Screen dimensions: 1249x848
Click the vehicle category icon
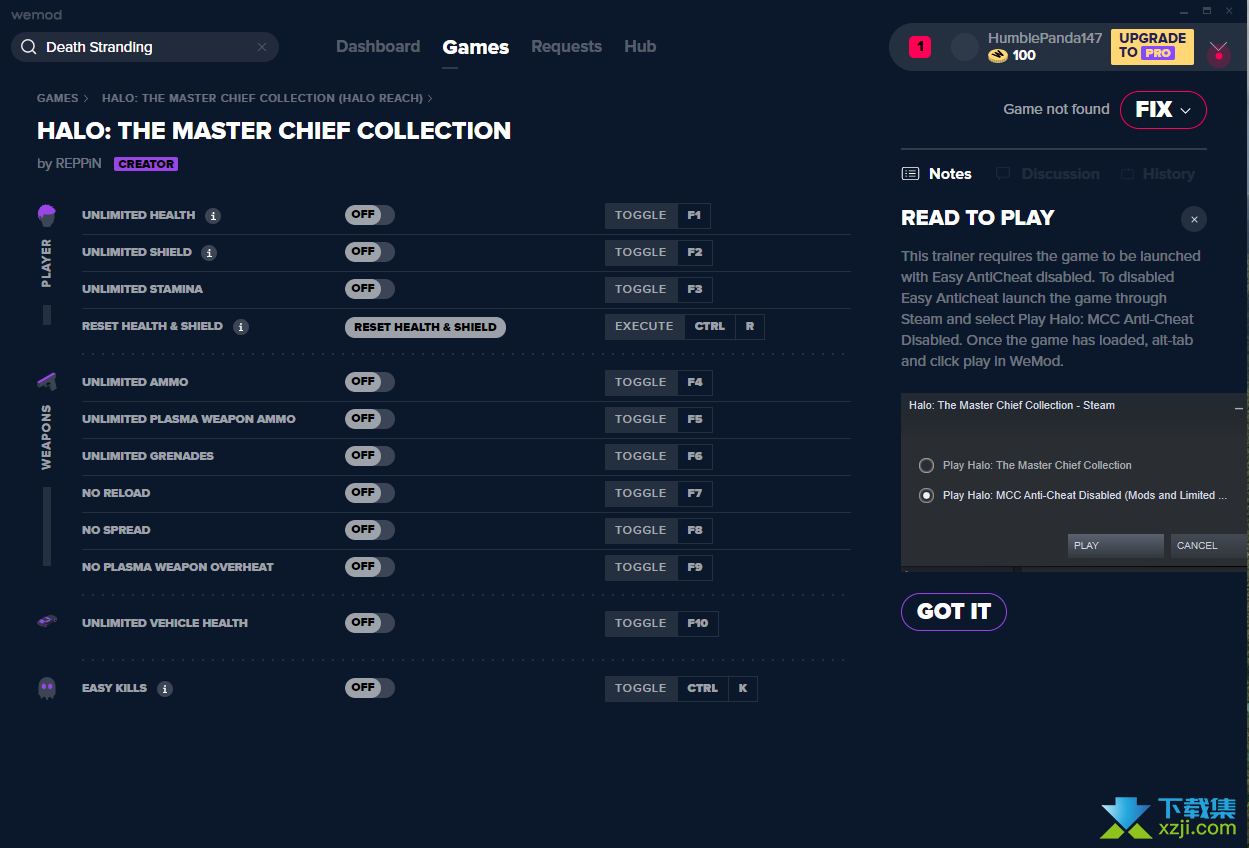click(46, 622)
